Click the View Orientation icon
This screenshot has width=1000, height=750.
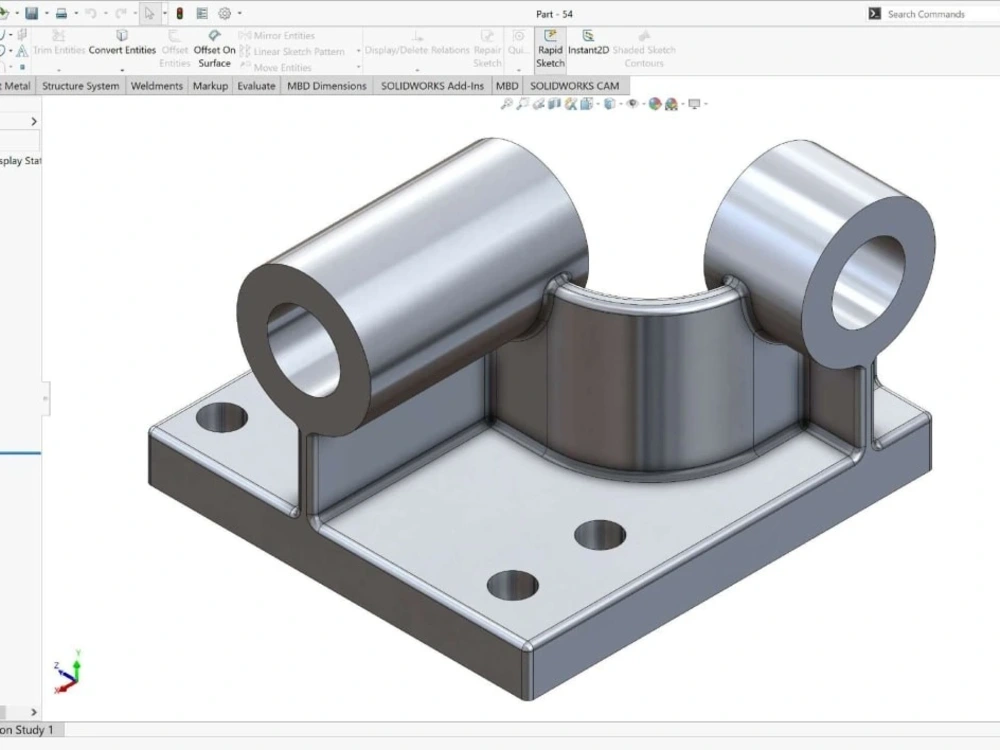(x=586, y=103)
